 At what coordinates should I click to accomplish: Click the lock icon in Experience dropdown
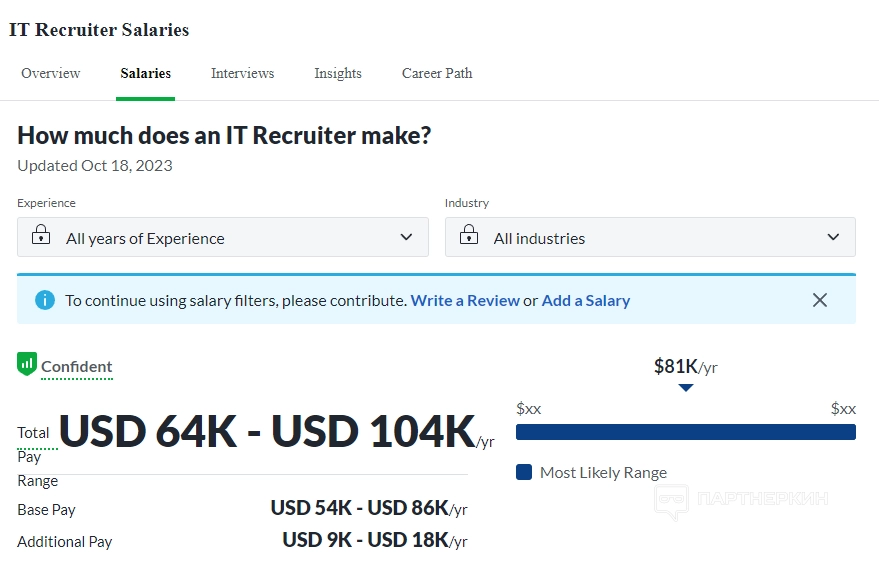pos(41,236)
